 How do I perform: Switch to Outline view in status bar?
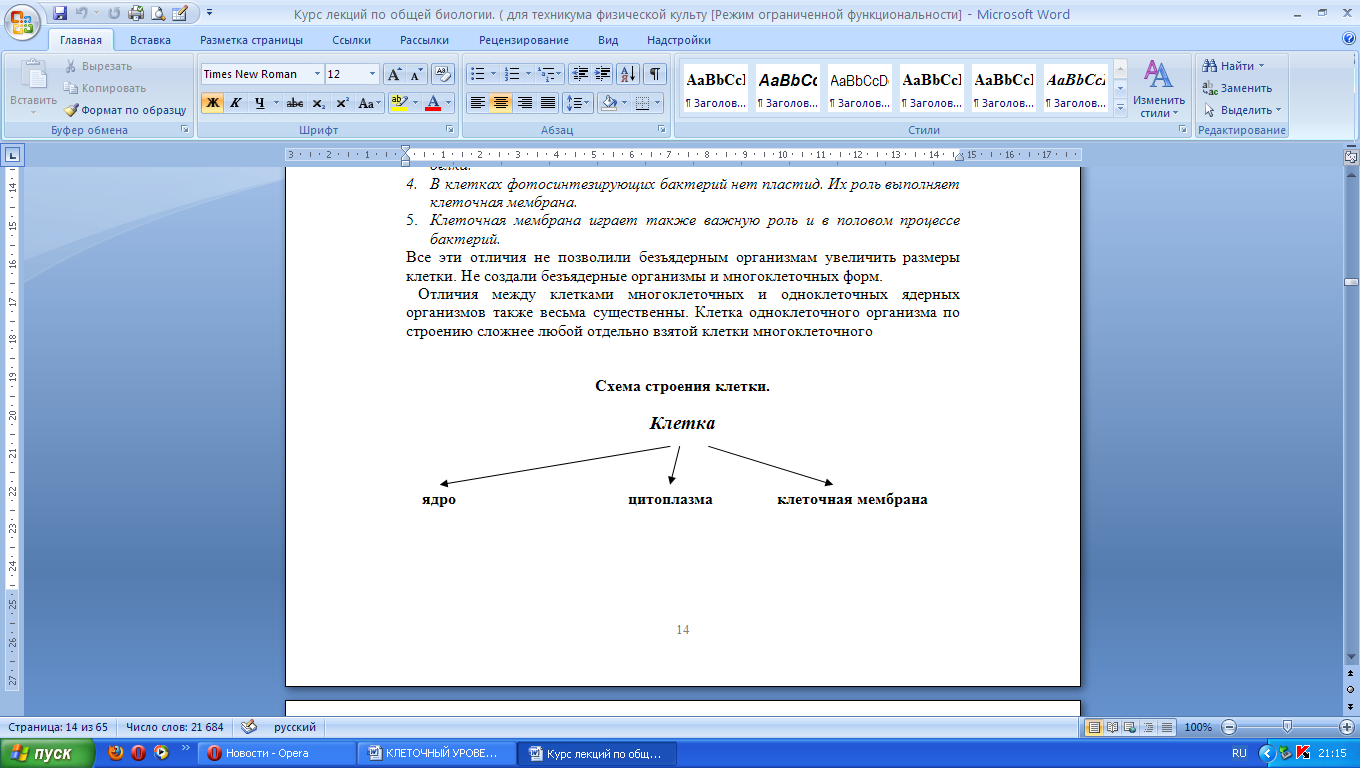(x=1147, y=727)
